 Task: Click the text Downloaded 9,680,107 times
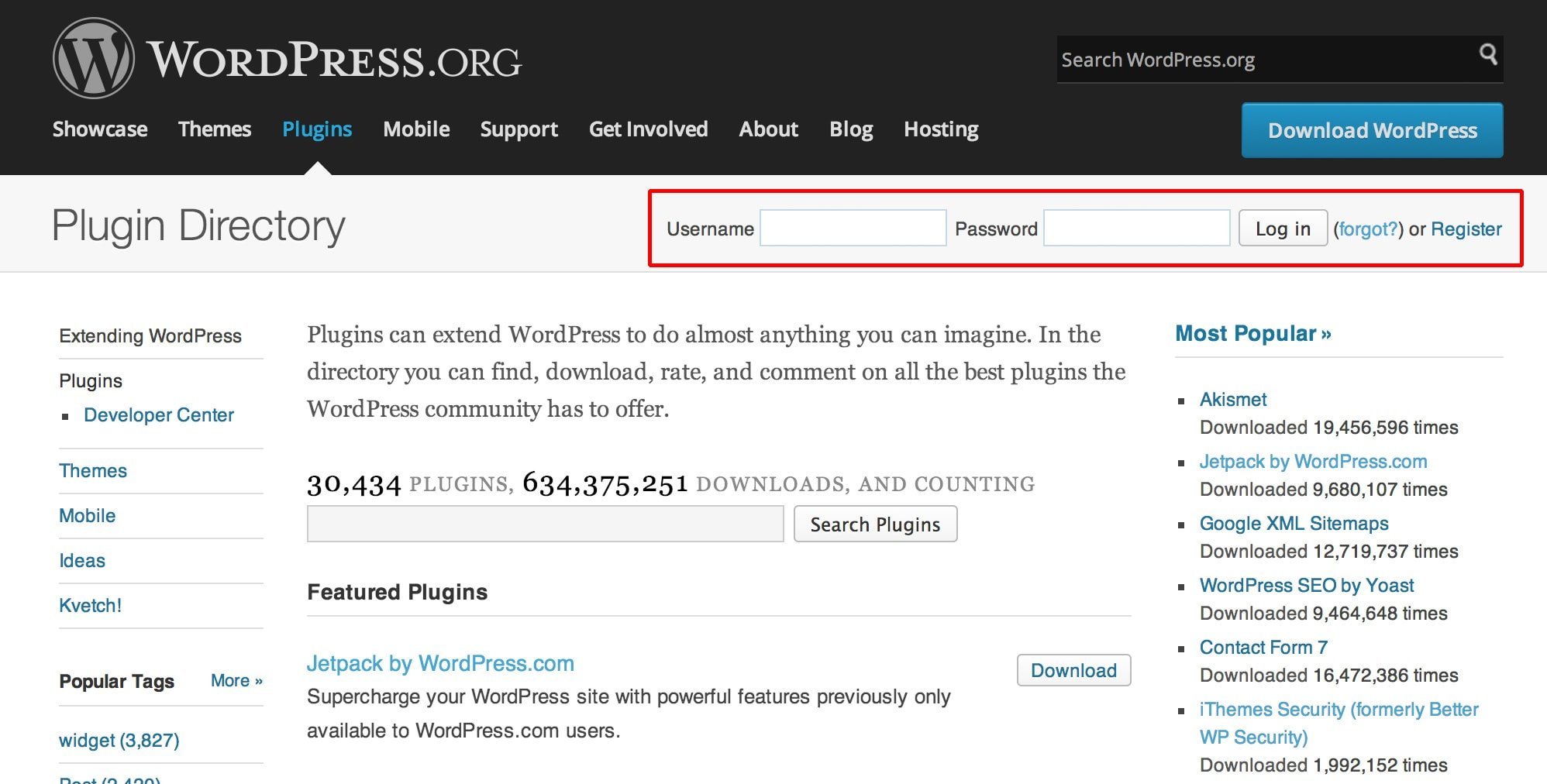[1323, 490]
